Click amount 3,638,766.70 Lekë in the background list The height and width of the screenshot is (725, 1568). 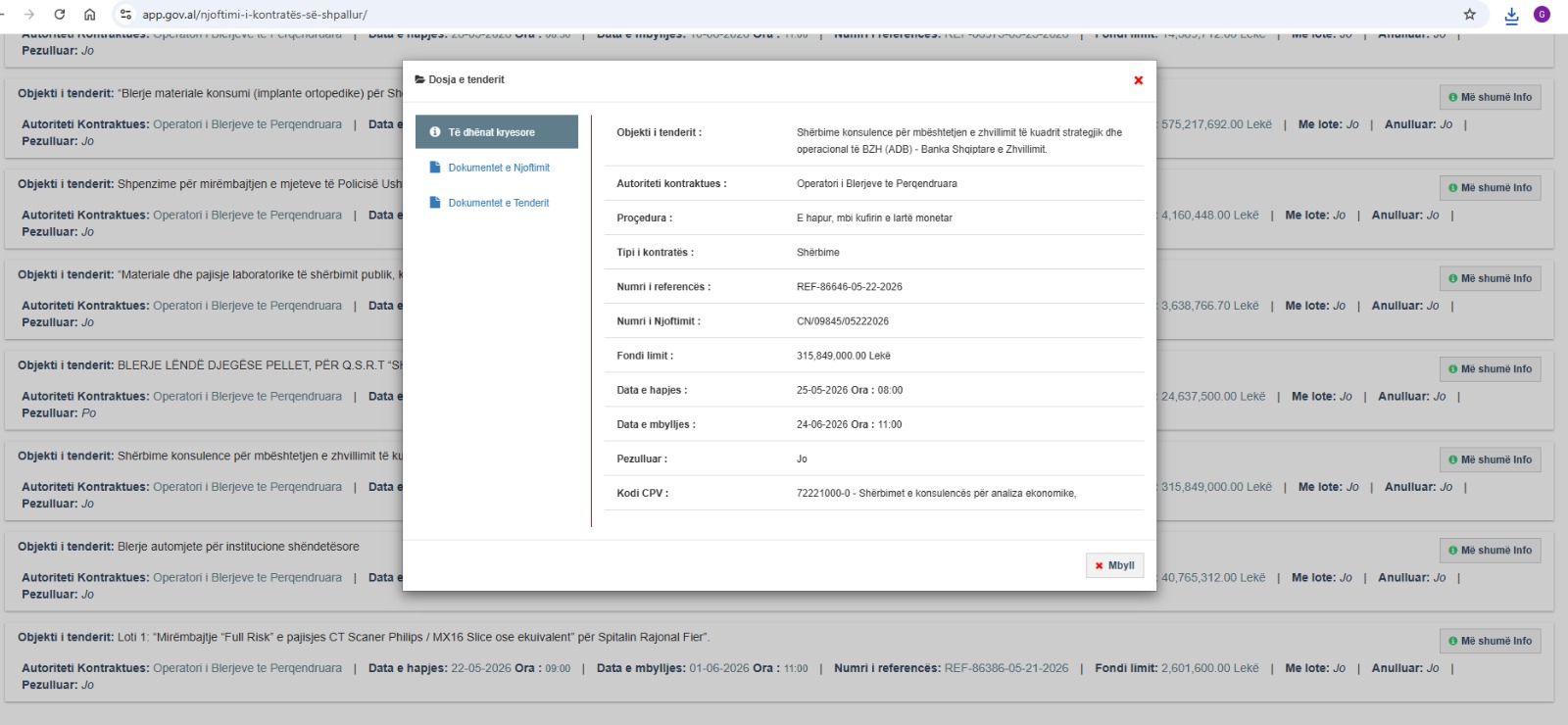[1210, 306]
